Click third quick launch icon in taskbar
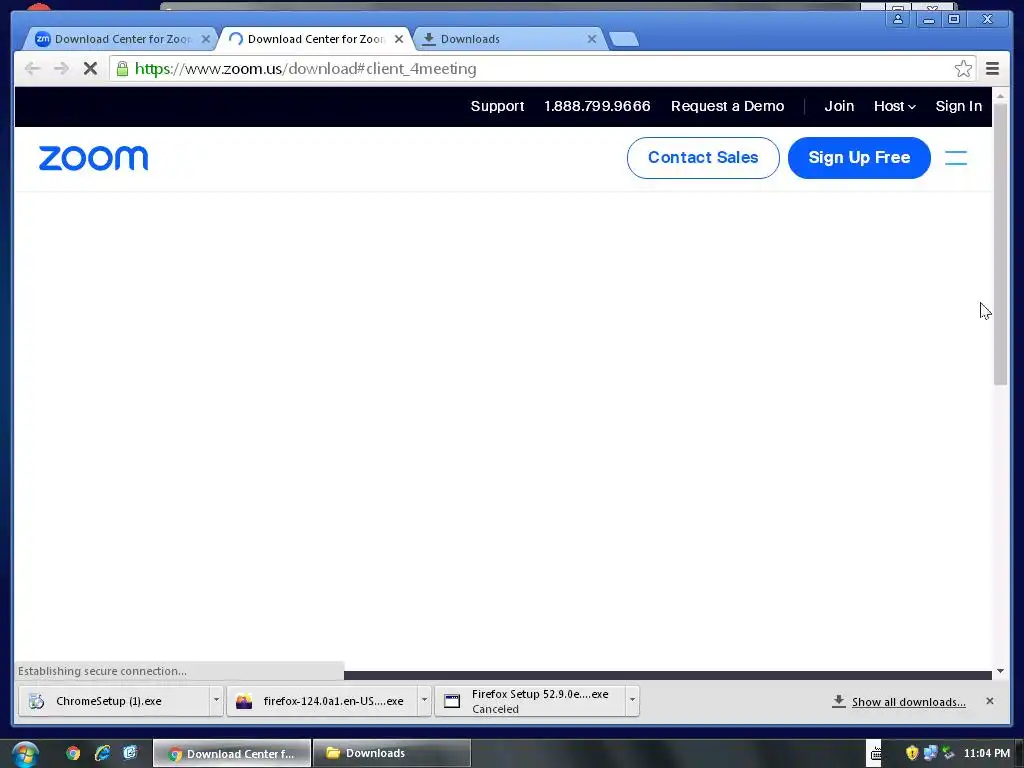 point(131,753)
